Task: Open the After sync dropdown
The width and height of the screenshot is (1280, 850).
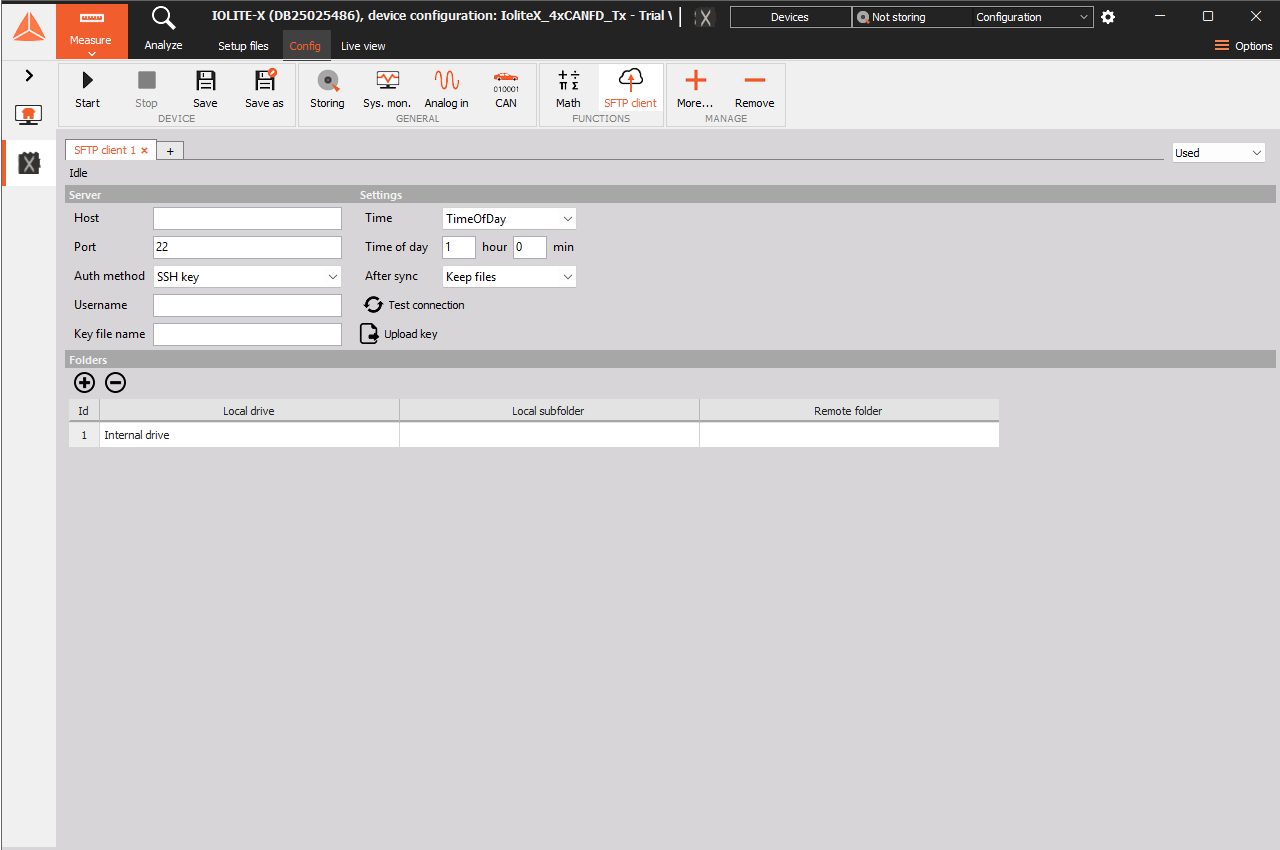Action: tap(509, 276)
